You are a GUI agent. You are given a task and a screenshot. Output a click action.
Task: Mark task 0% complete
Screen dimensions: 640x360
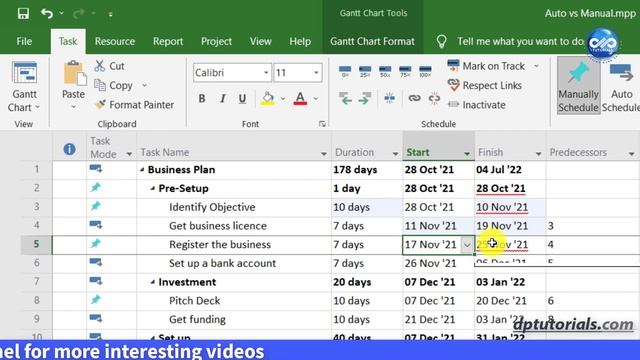[345, 71]
